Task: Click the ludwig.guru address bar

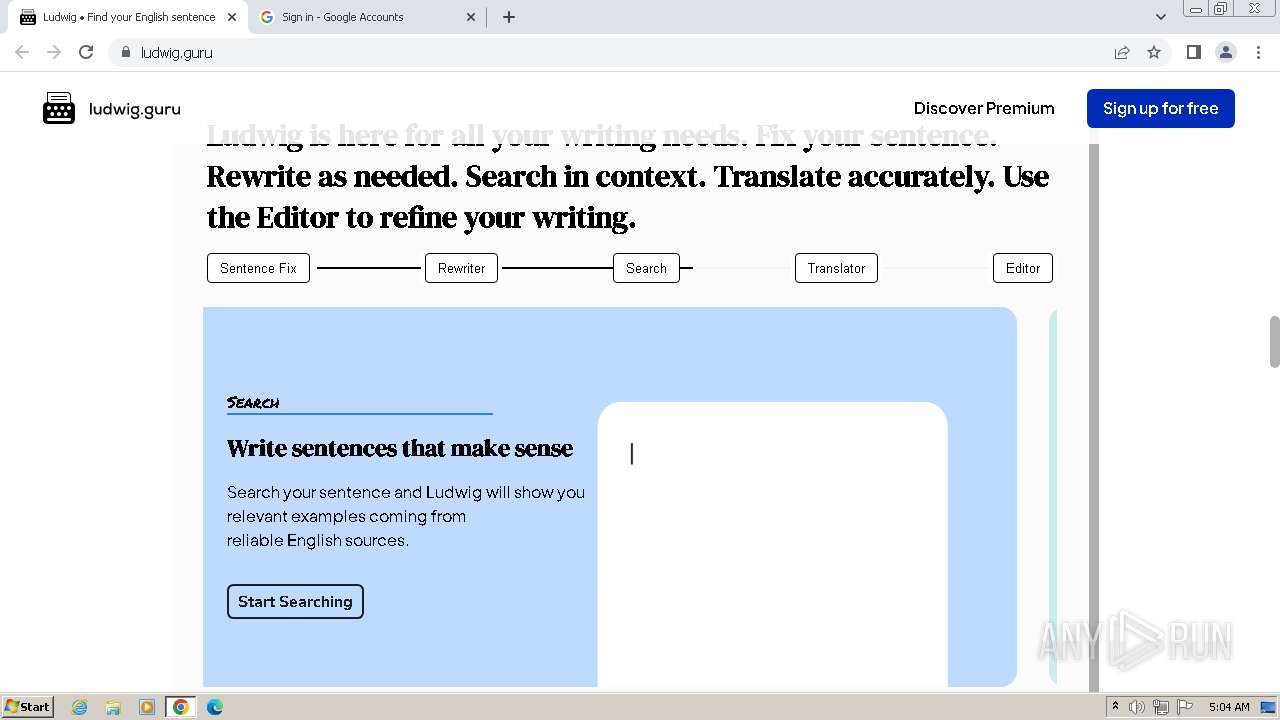Action: coord(610,52)
